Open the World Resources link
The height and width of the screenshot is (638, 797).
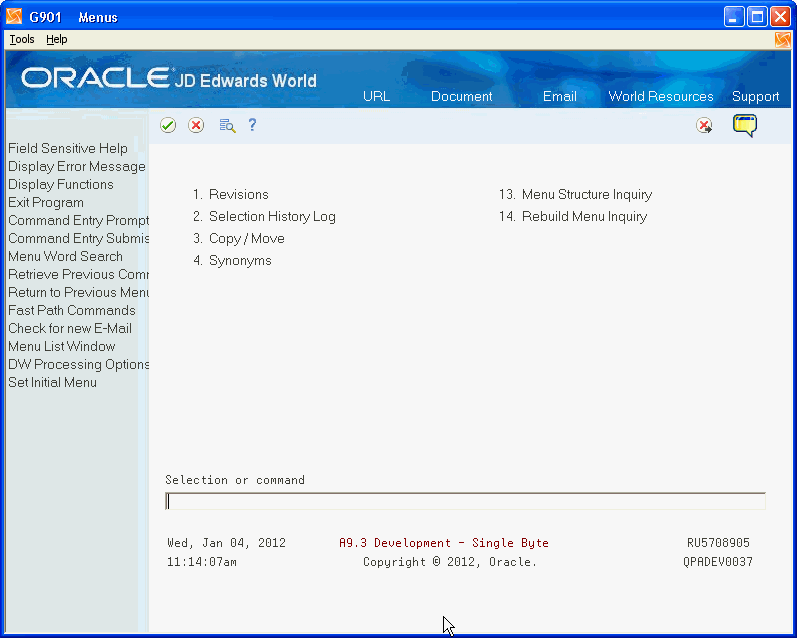(661, 96)
